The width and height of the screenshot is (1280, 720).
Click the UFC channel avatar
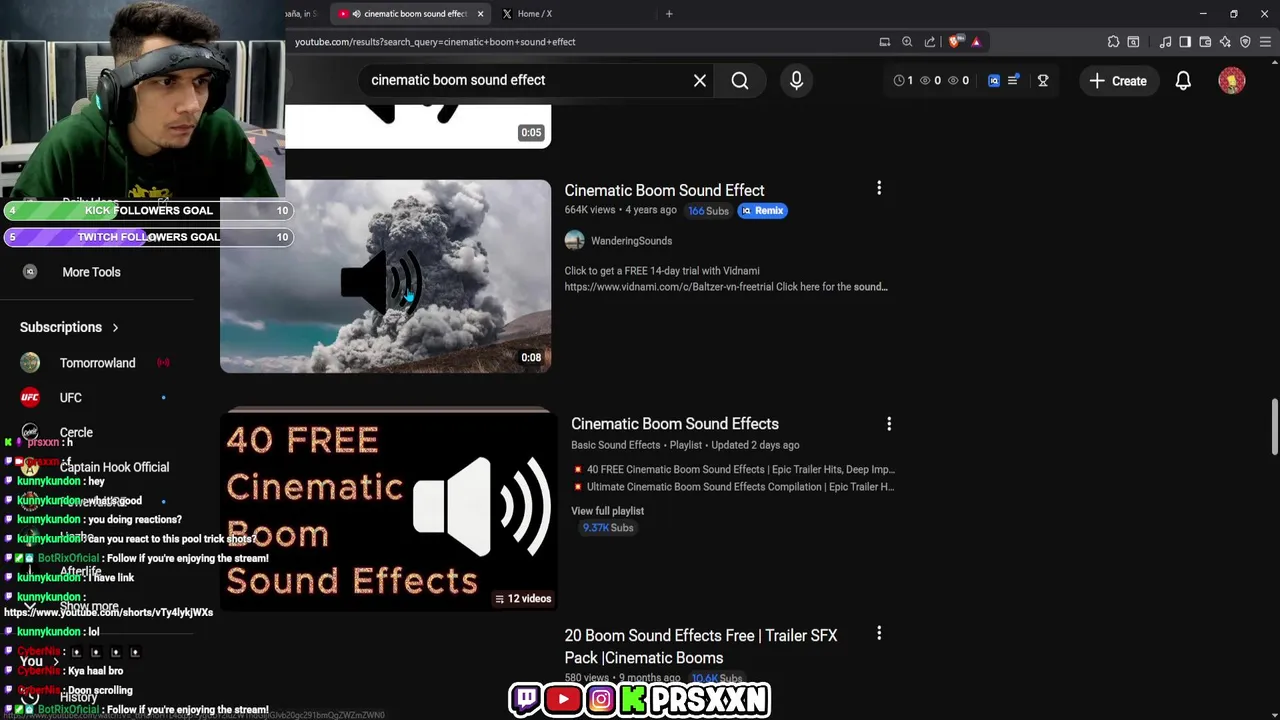30,398
